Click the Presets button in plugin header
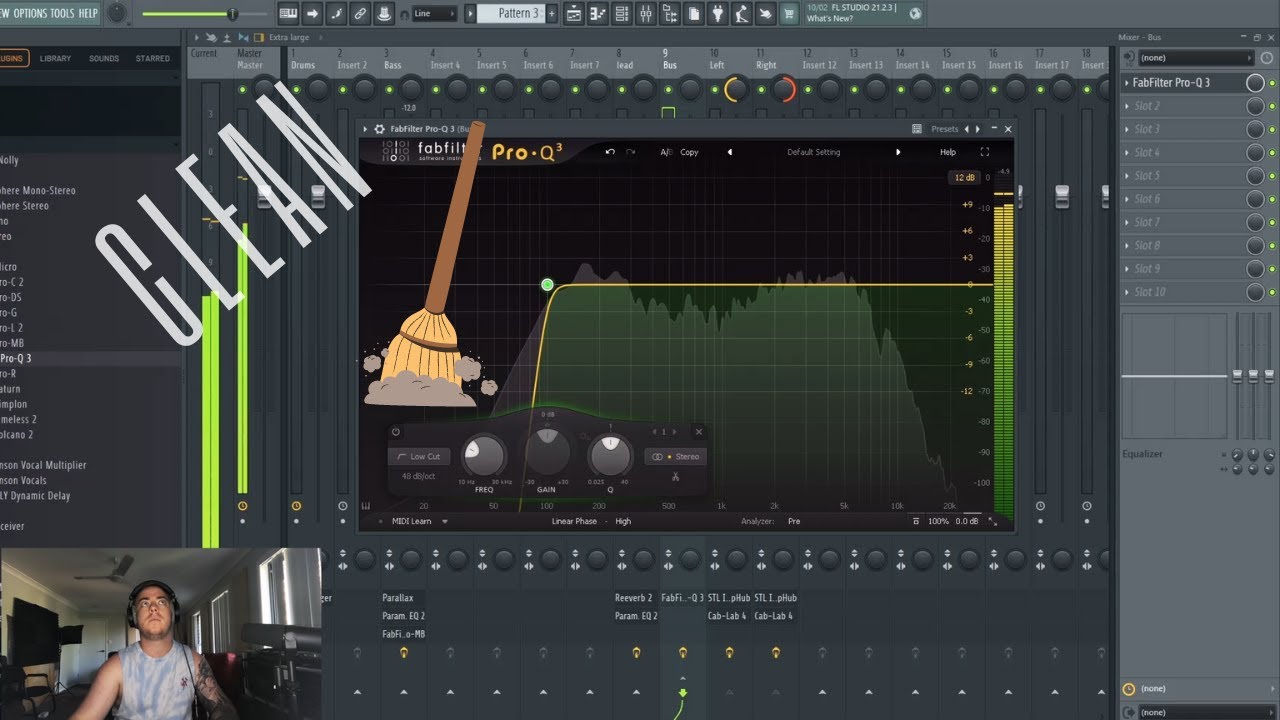Viewport: 1280px width, 720px height. click(945, 129)
